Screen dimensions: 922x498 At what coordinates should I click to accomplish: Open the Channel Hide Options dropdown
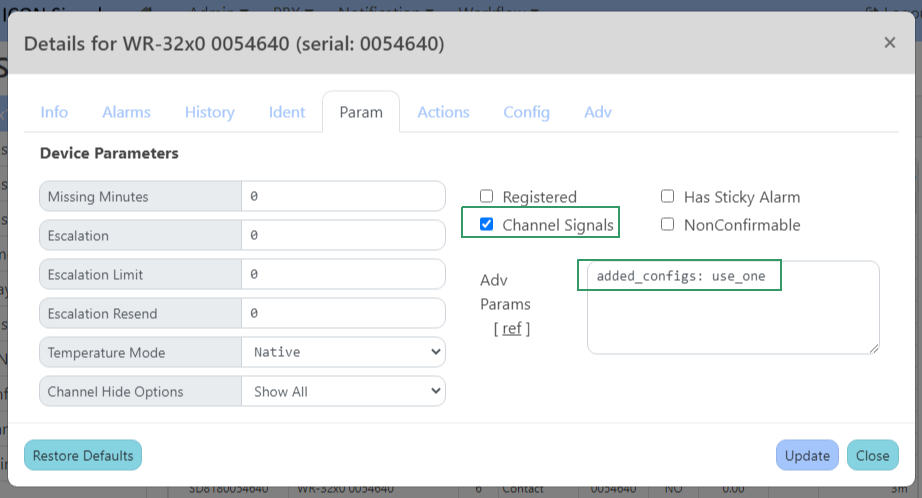(343, 392)
